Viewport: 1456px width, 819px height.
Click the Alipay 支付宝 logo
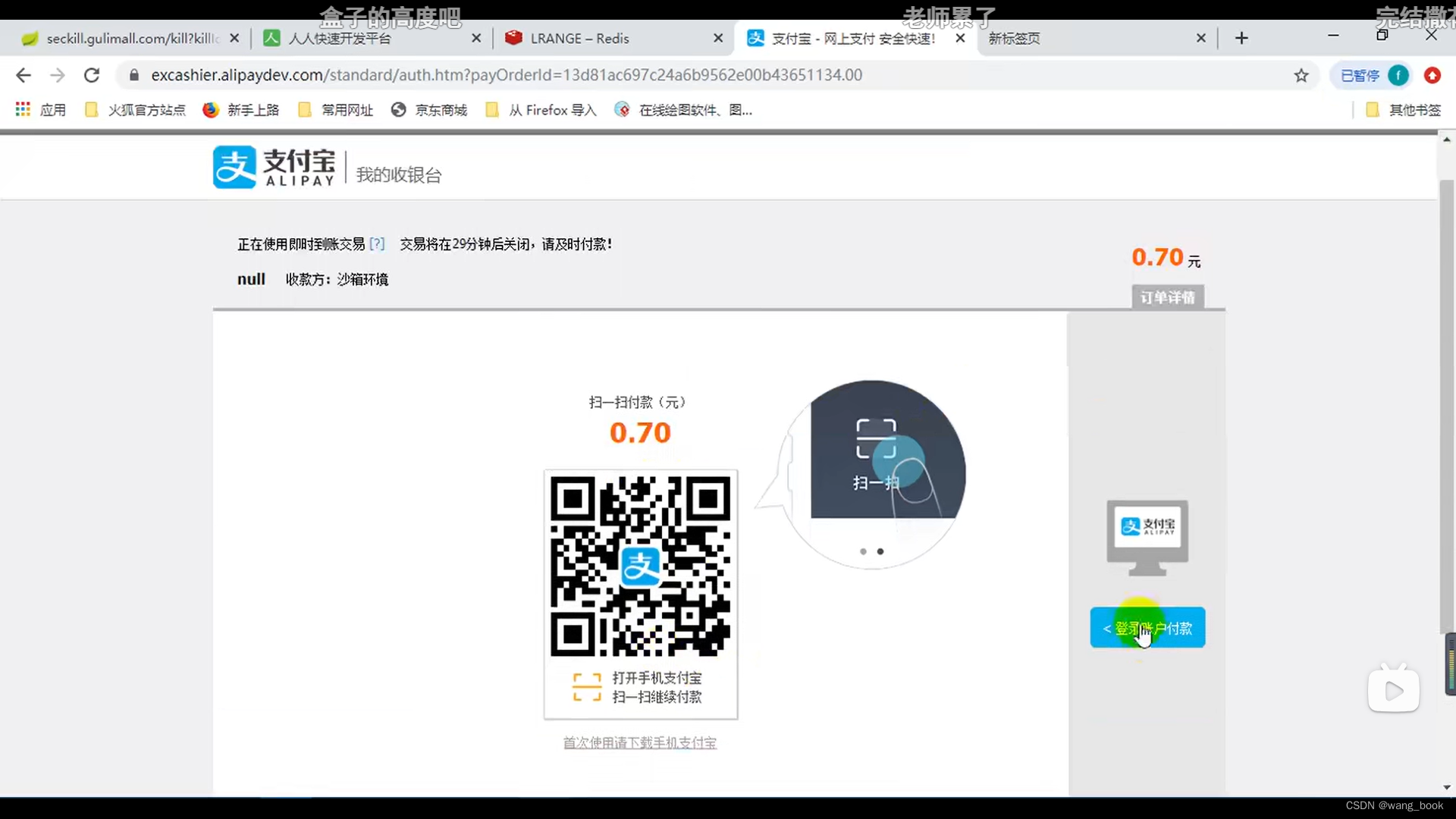pyautogui.click(x=274, y=167)
